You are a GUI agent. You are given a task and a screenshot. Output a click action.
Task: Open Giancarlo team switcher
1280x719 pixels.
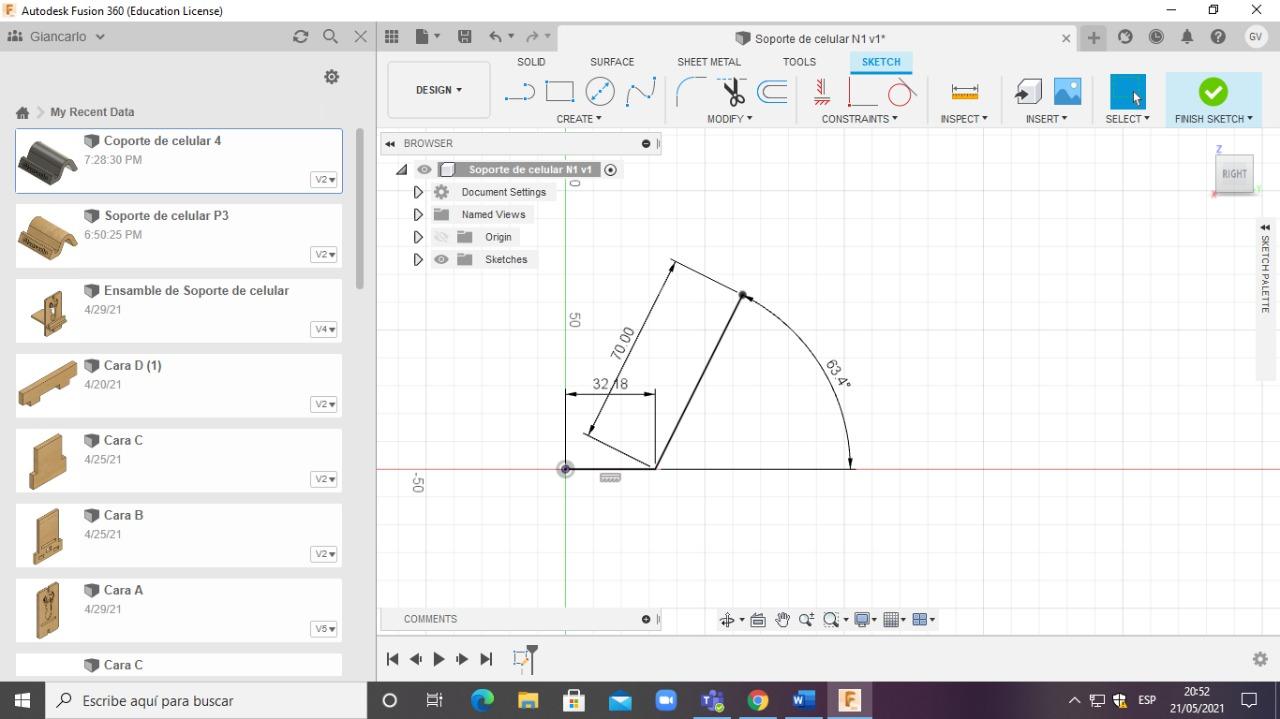(x=56, y=36)
